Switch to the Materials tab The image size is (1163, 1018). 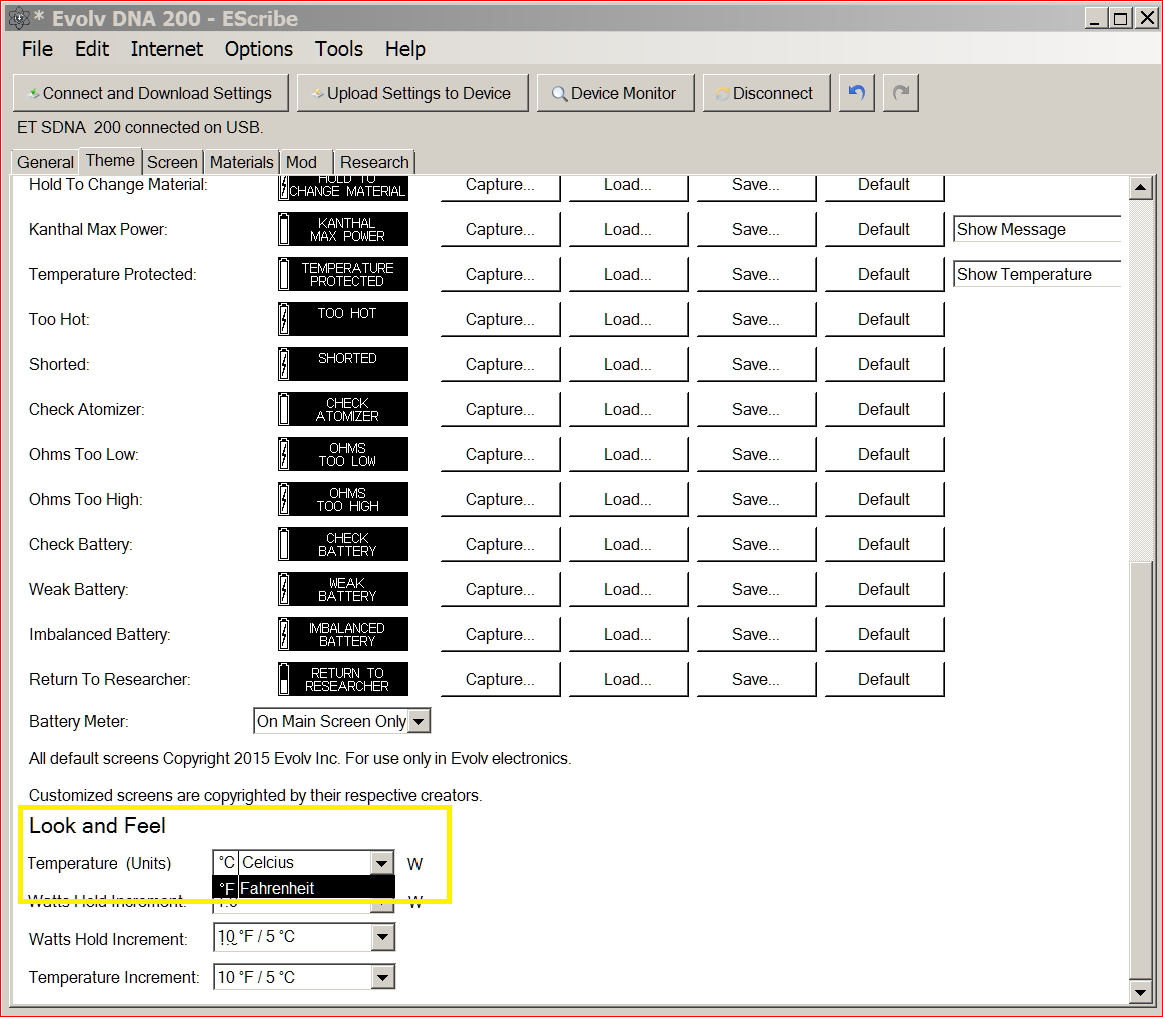click(241, 162)
